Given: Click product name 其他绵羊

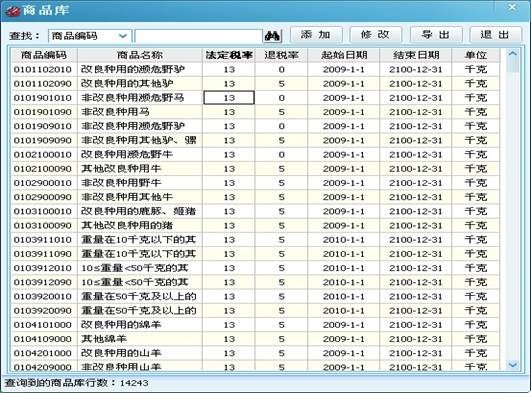Looking at the screenshot, I should (104, 339).
